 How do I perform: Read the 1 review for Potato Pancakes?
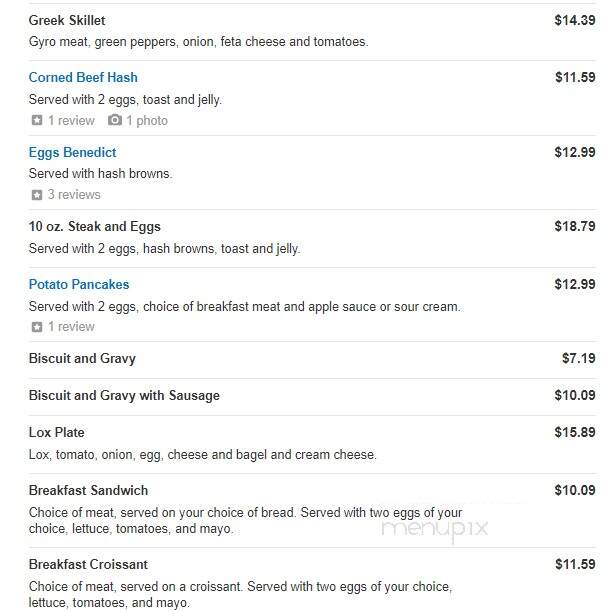pos(71,327)
